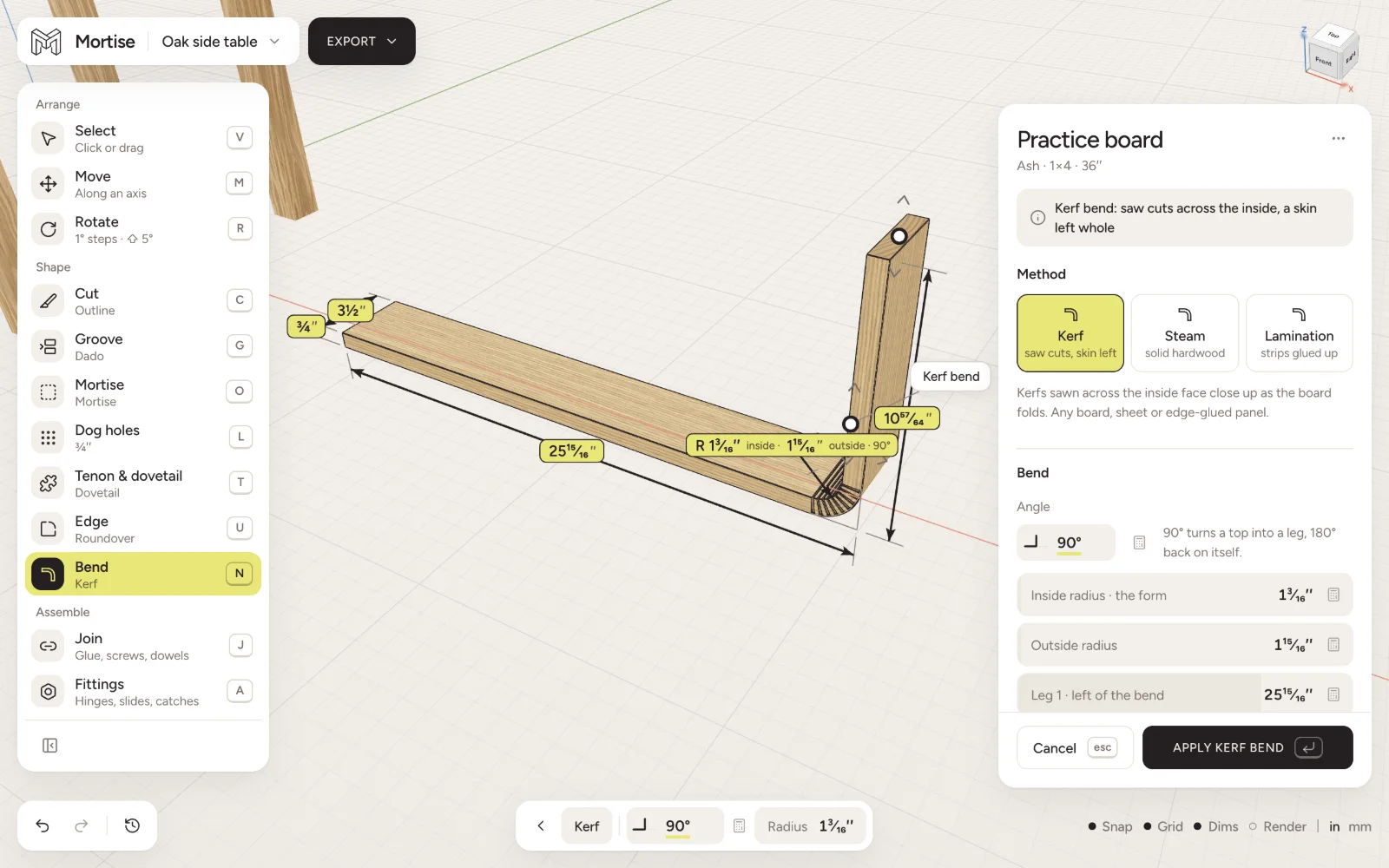Pick the Tenon & dovetail tool
The height and width of the screenshot is (868, 1389).
tap(143, 483)
